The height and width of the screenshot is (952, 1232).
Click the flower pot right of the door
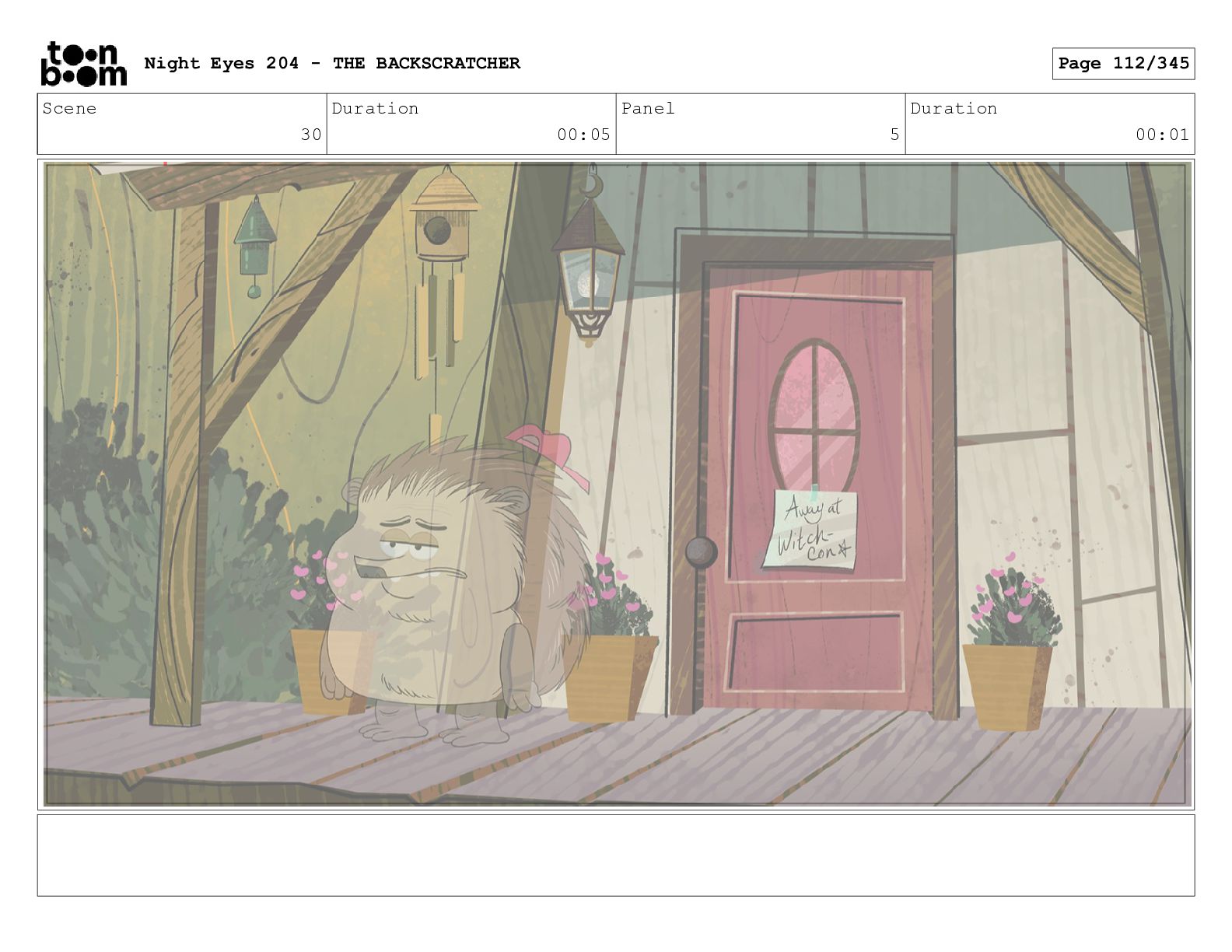pos(1010,643)
